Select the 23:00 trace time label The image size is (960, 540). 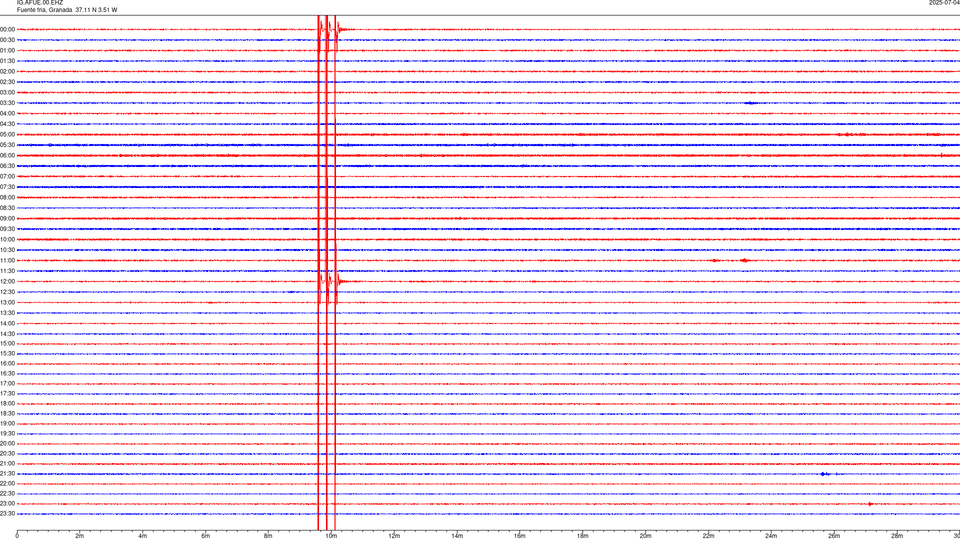(x=7, y=504)
